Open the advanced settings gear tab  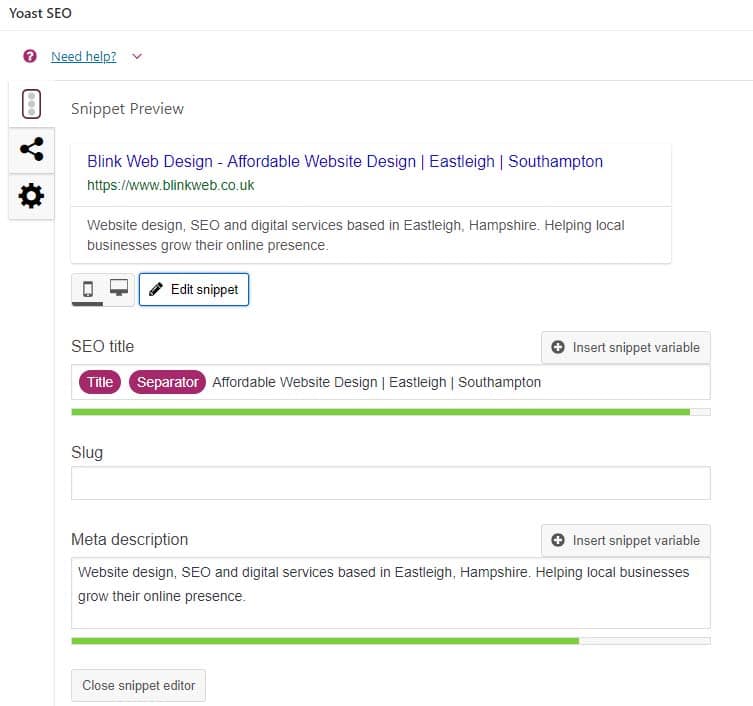click(31, 196)
